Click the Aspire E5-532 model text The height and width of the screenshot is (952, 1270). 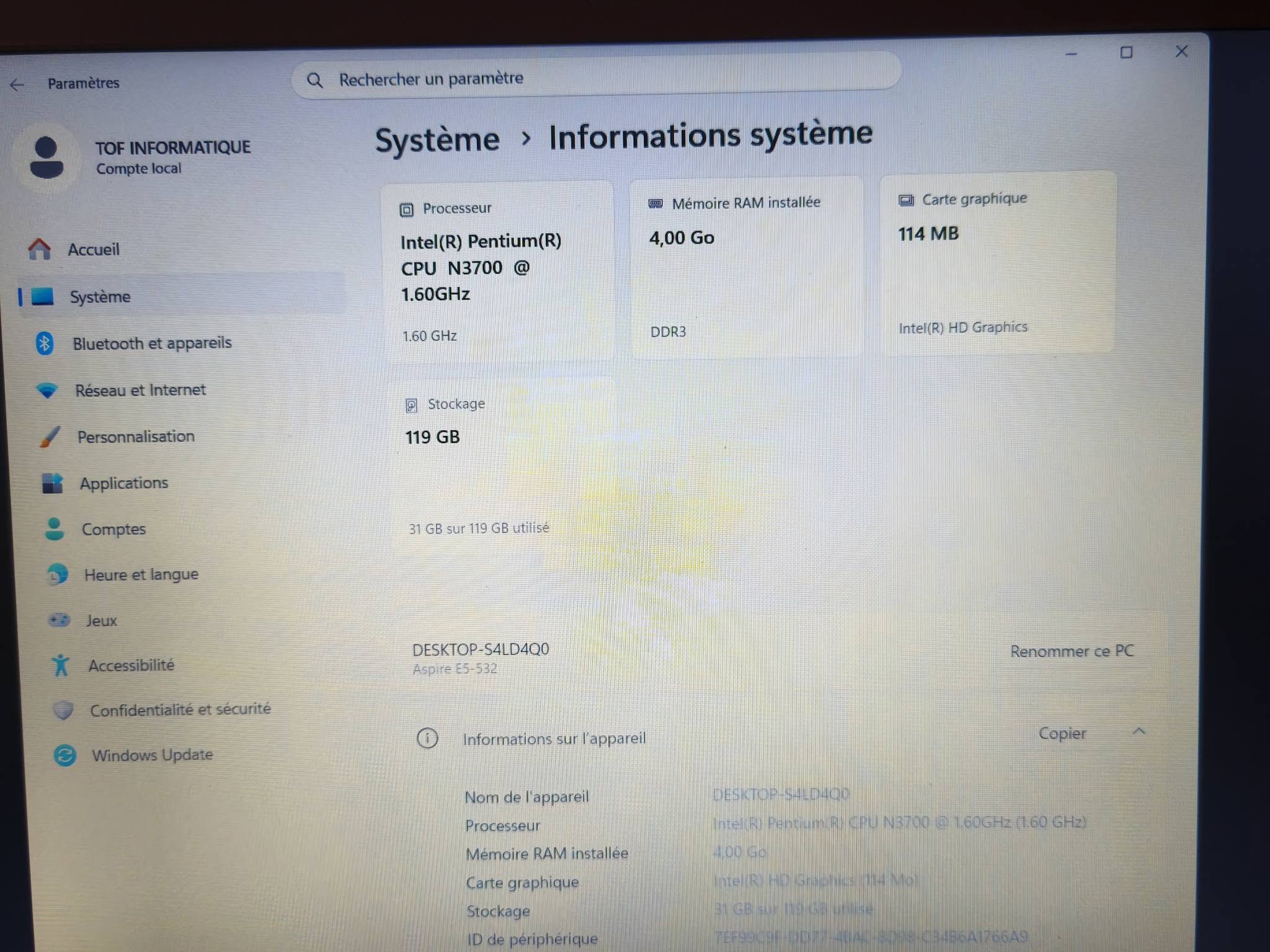click(x=455, y=669)
